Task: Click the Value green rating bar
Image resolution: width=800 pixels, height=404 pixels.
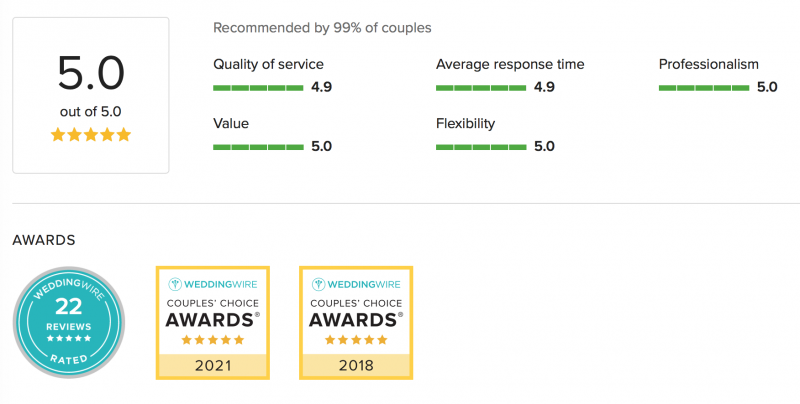Action: [258, 147]
